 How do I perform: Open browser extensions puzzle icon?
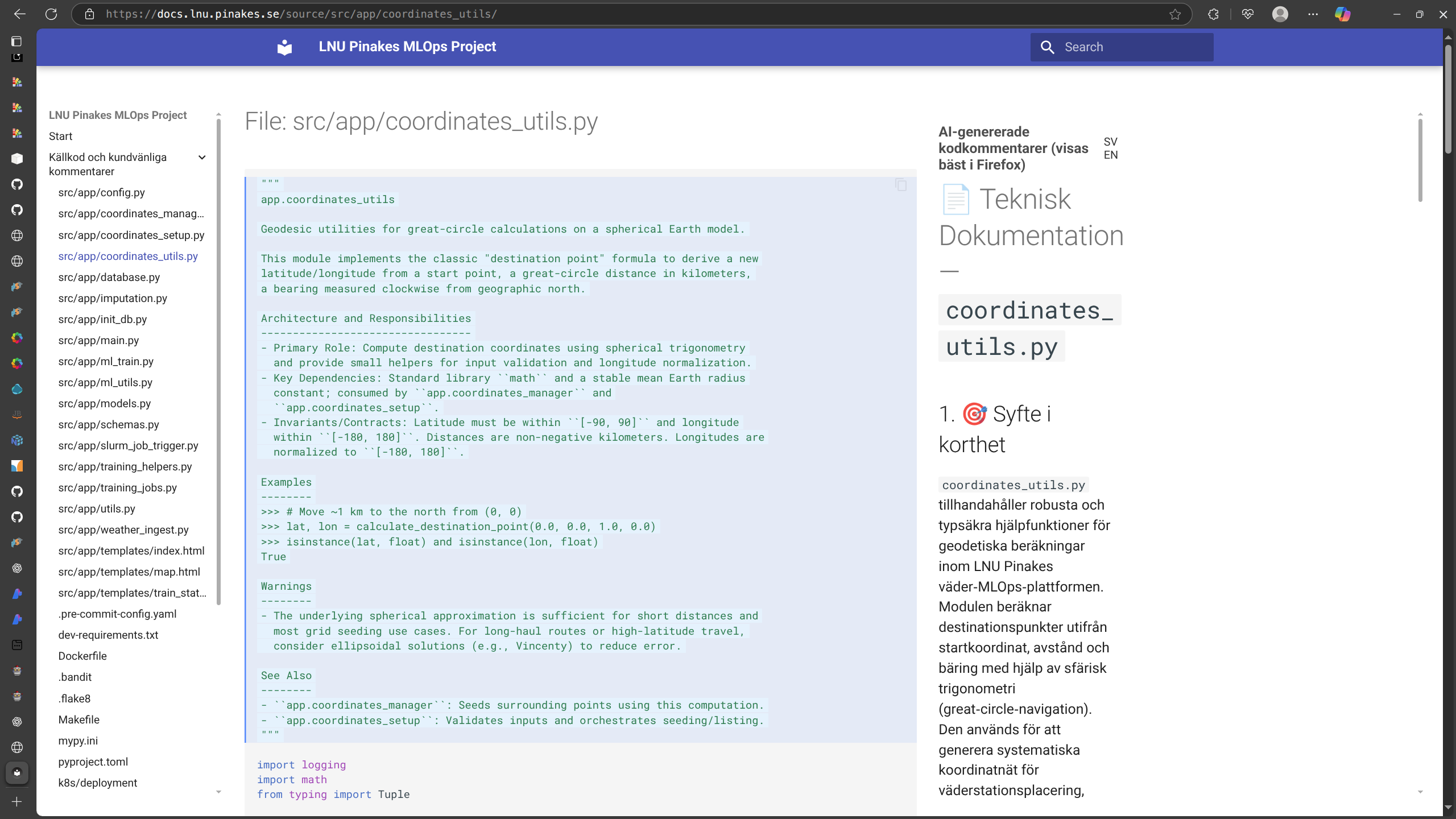1213,14
